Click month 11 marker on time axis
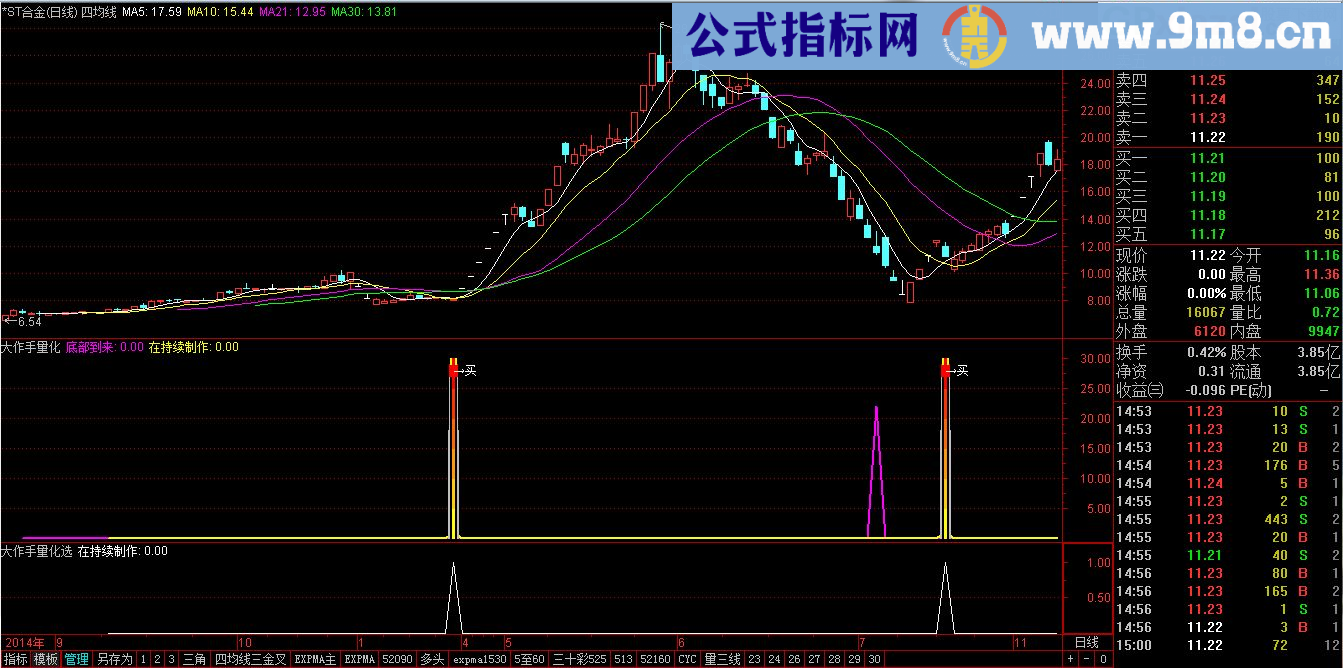Image resolution: width=1343 pixels, height=668 pixels. [1020, 642]
